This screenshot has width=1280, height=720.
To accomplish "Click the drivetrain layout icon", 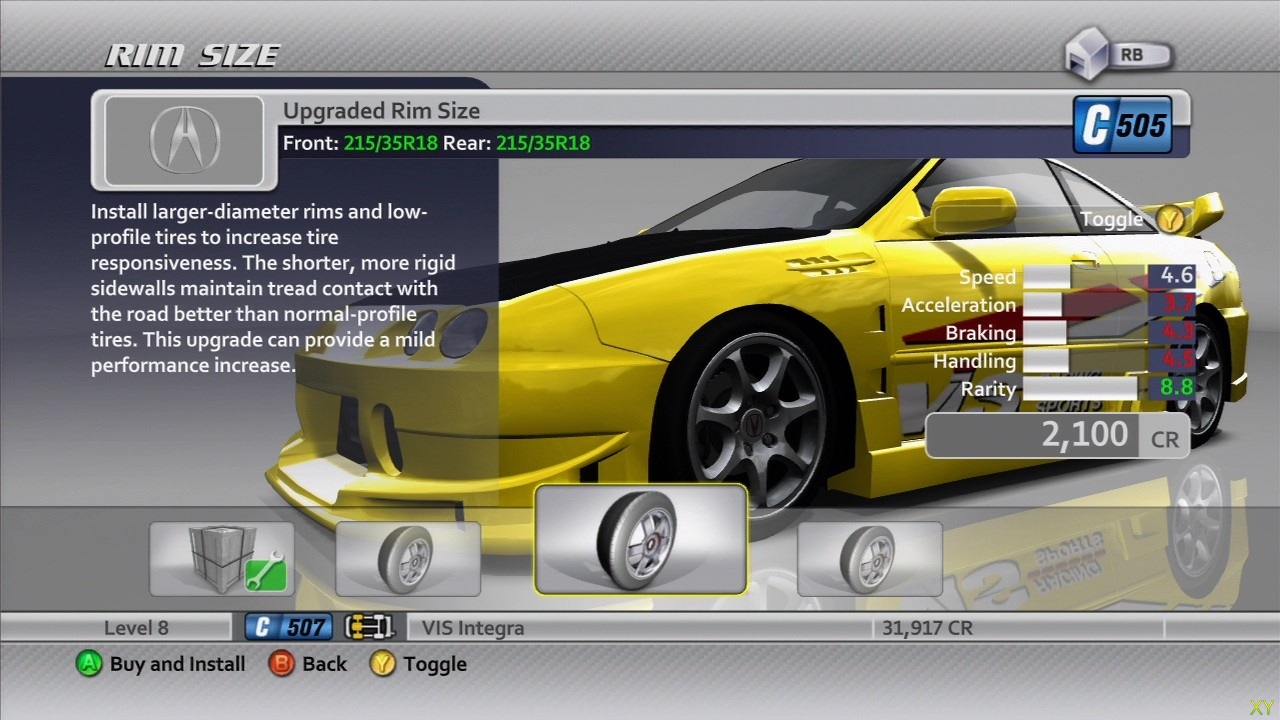I will (x=369, y=628).
